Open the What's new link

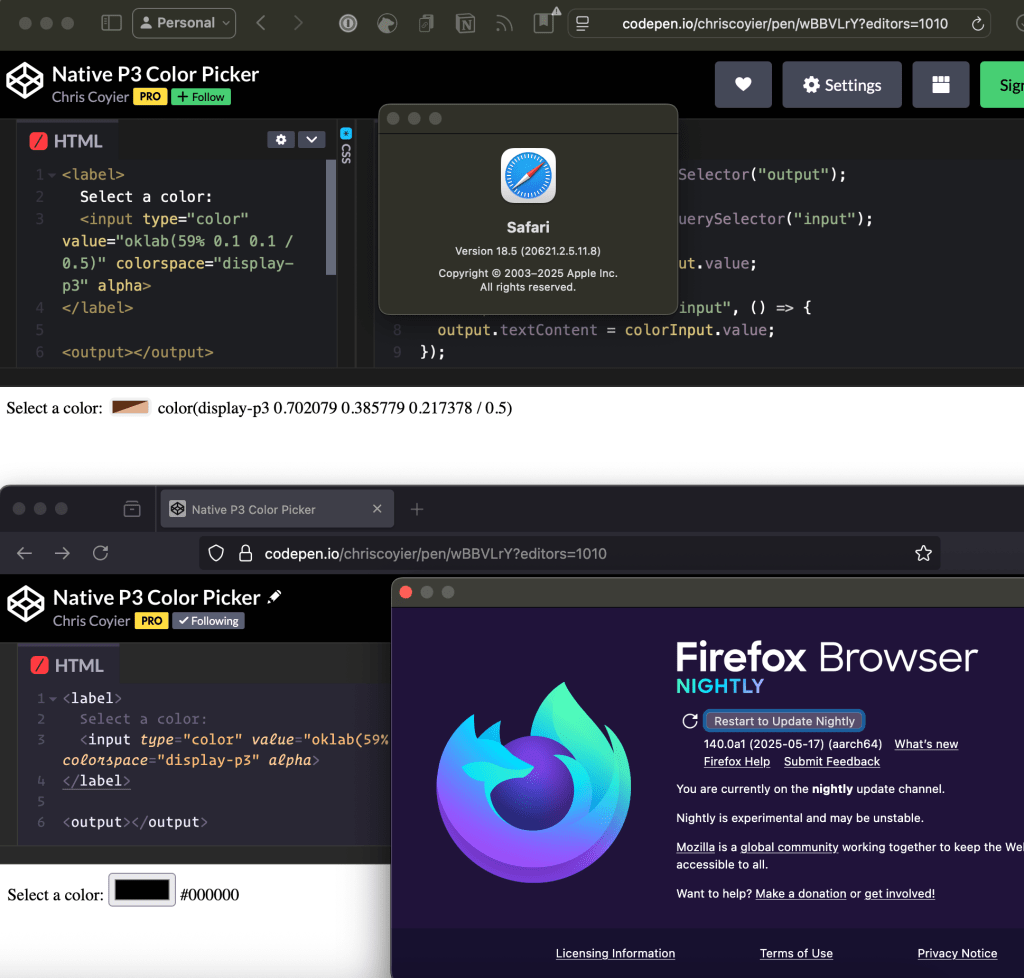coord(926,744)
